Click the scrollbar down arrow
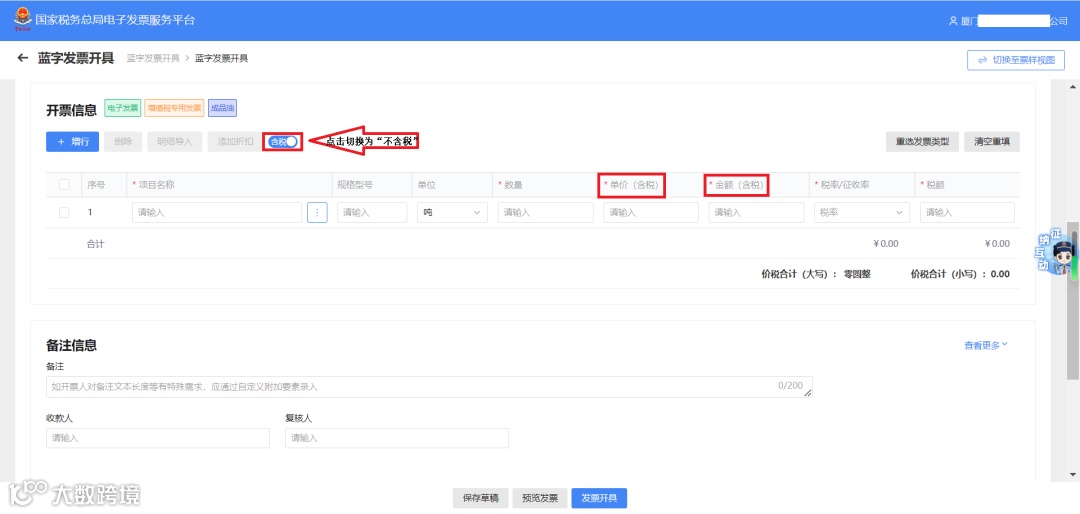The height and width of the screenshot is (514, 1080). [1072, 475]
